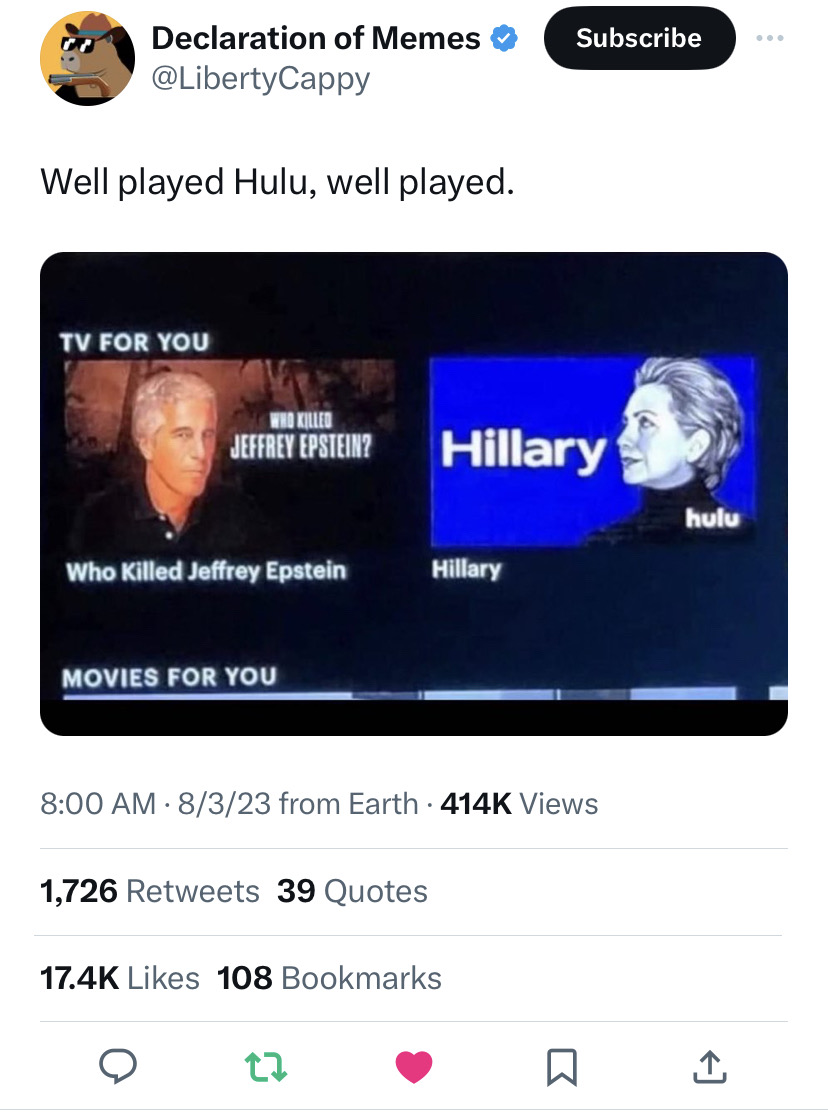Click the 8:00 AM 8/3/23 timestamp

155,803
